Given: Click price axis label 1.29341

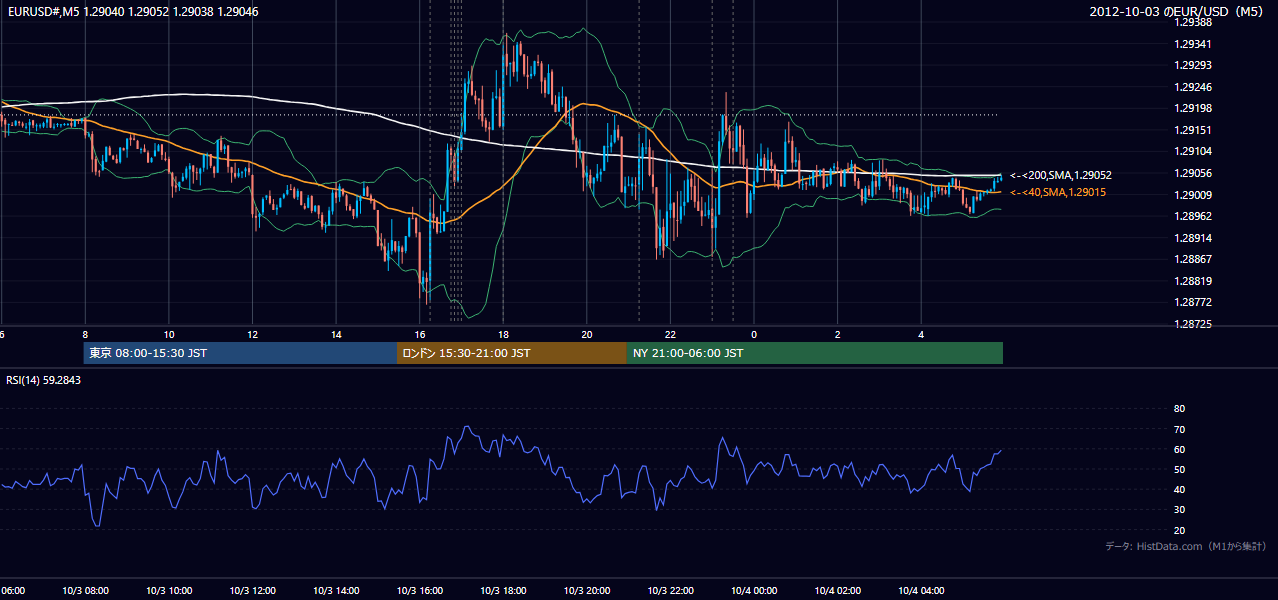Looking at the screenshot, I should pyautogui.click(x=1195, y=44).
